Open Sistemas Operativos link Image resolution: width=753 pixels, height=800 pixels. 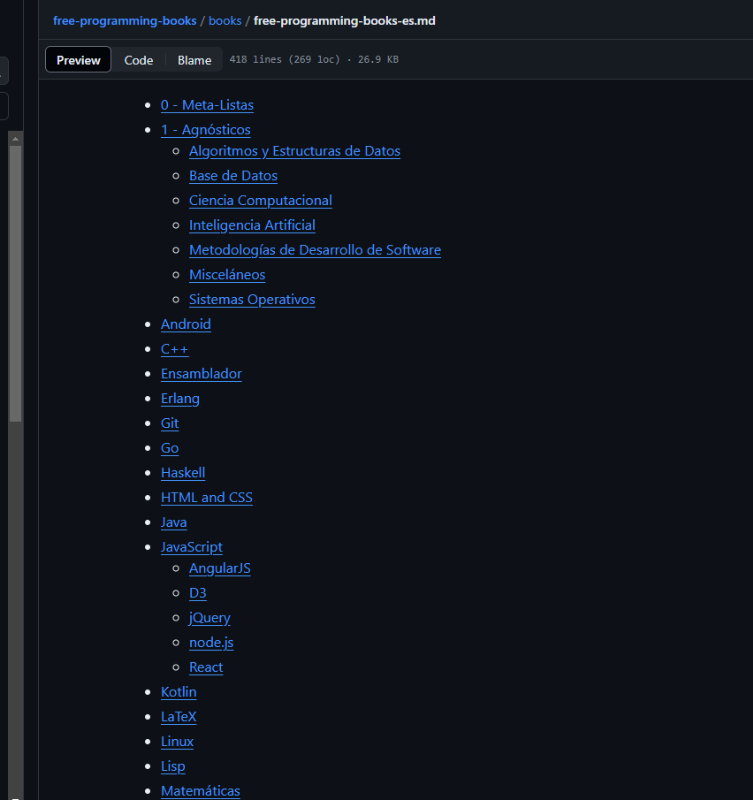252,299
